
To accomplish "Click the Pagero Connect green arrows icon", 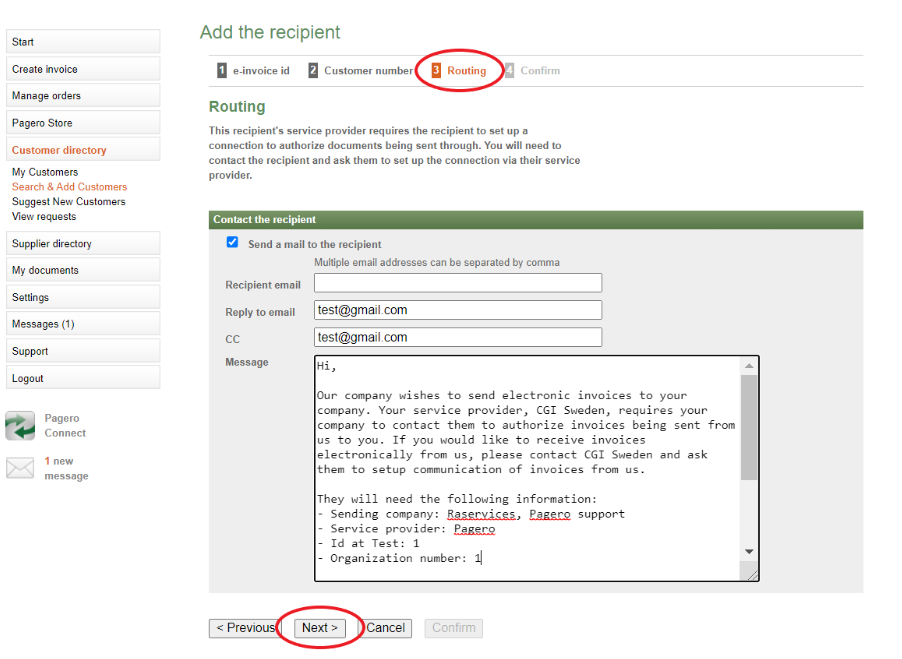I will (20, 426).
